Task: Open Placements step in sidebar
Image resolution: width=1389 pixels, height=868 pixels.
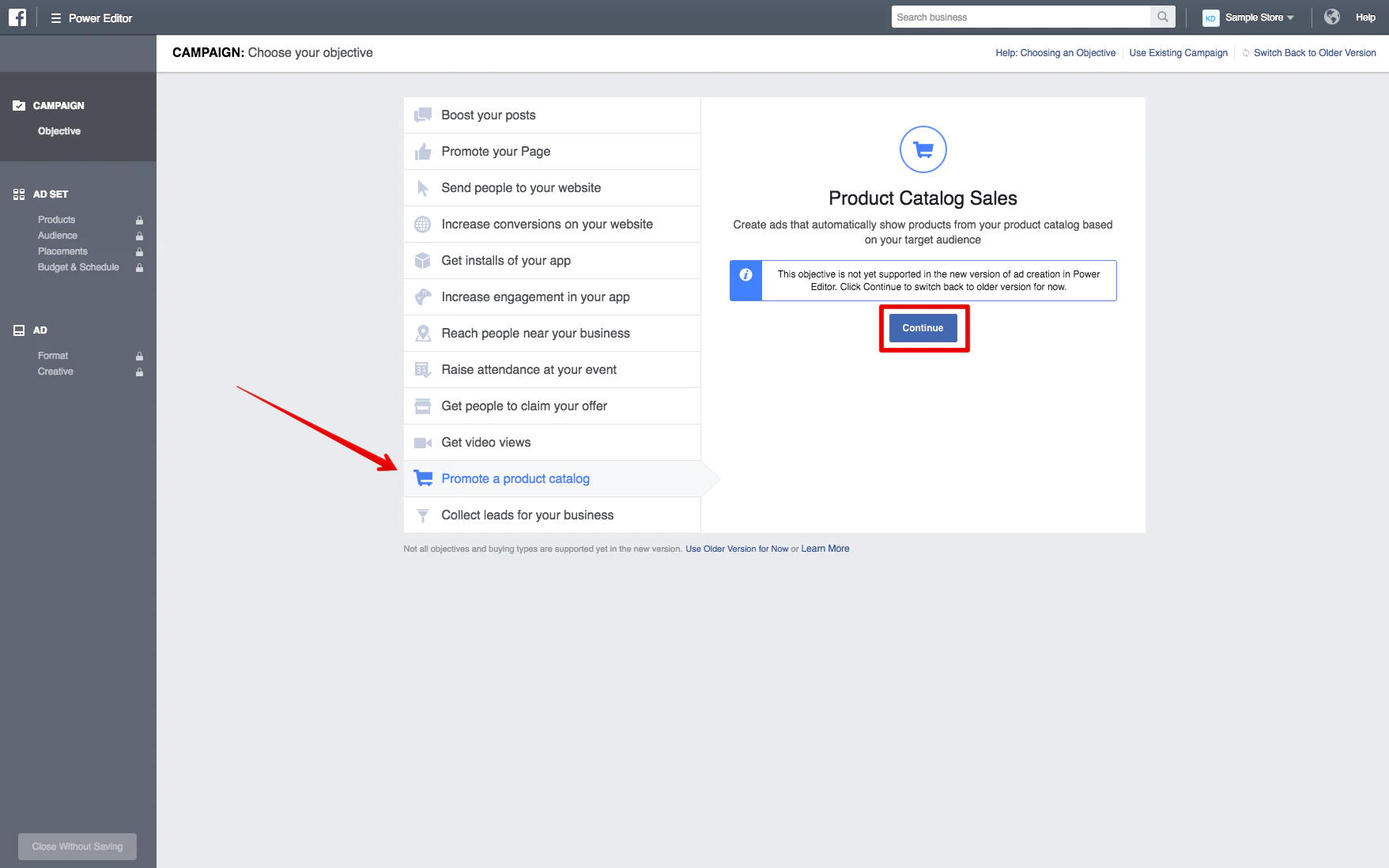Action: click(62, 251)
